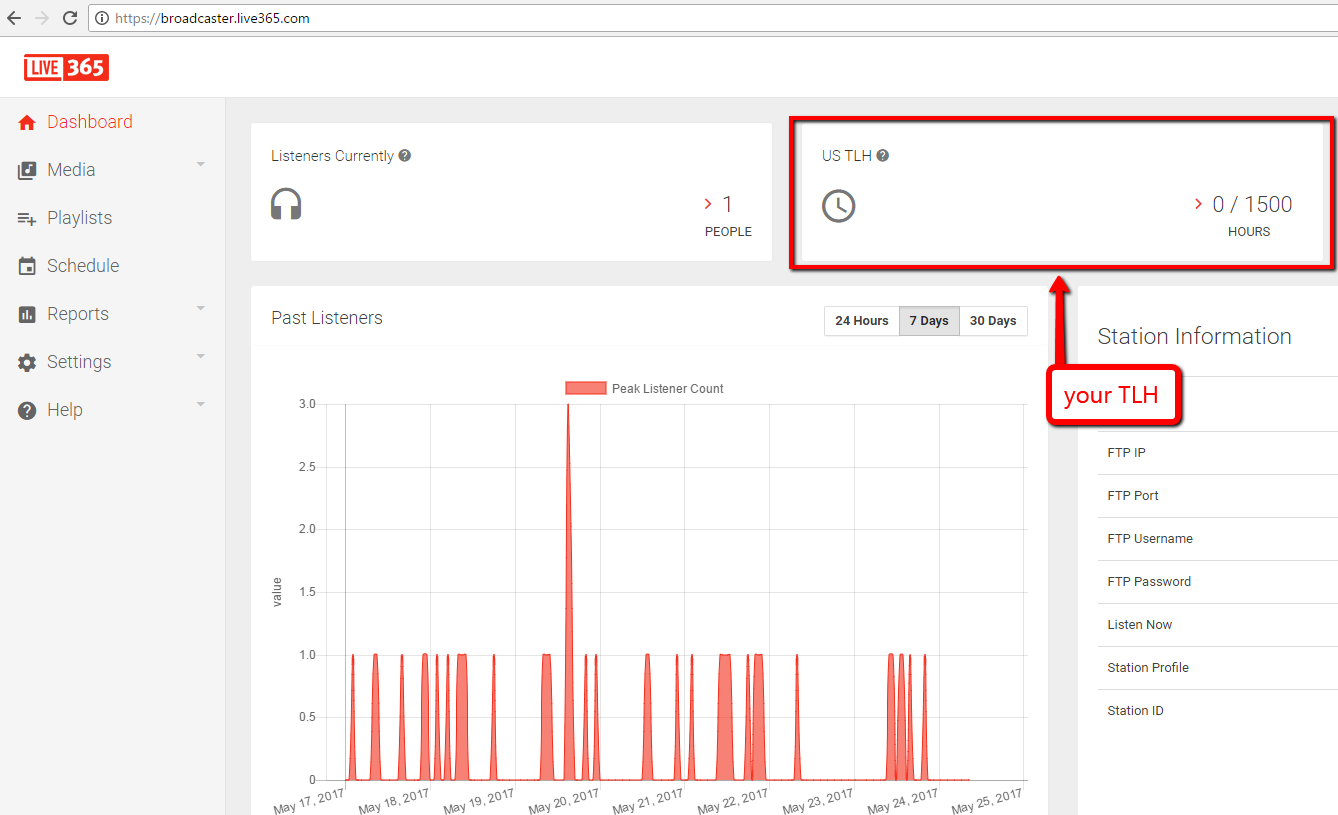Click help icon next to US TLH
This screenshot has width=1338, height=815.
point(883,156)
